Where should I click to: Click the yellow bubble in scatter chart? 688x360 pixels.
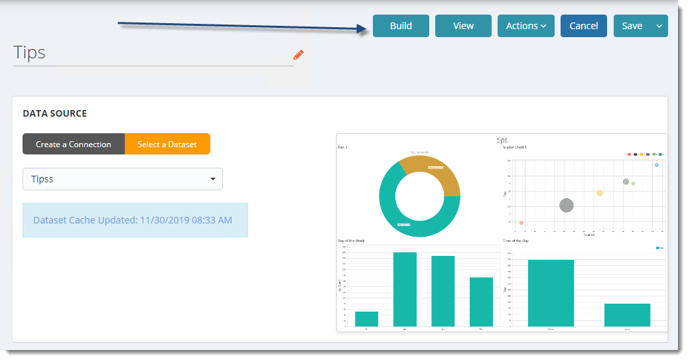(x=600, y=193)
